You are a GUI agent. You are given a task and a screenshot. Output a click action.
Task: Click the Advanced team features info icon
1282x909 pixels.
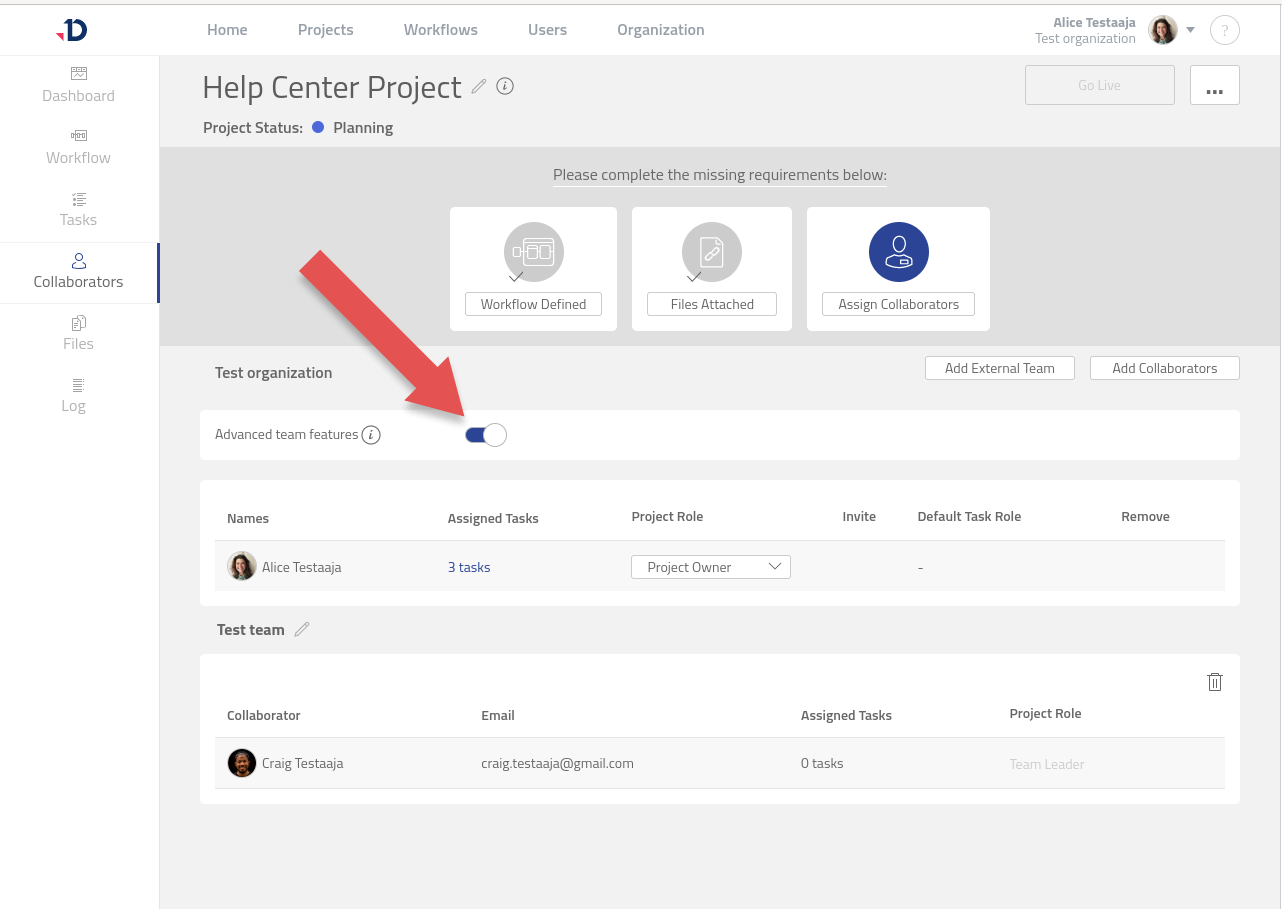(x=371, y=435)
